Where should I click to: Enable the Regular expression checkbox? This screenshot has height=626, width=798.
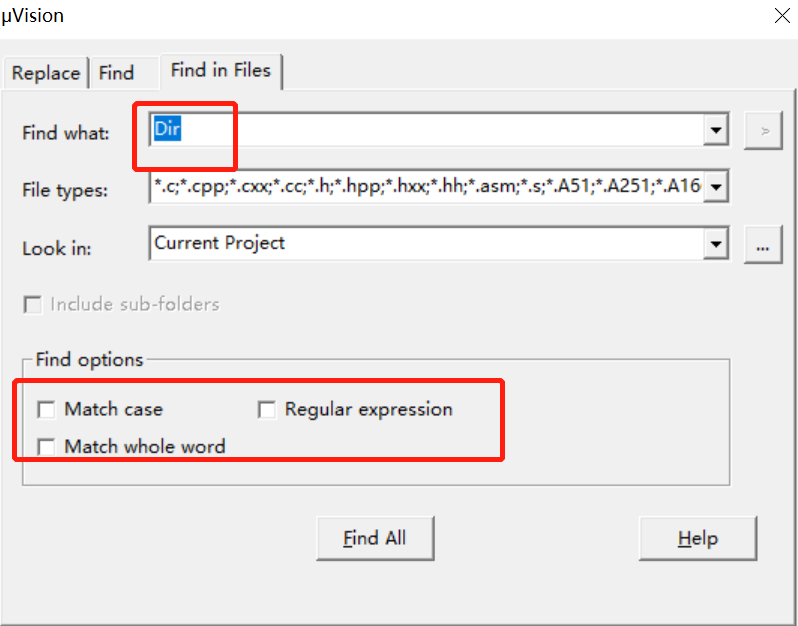pos(267,410)
